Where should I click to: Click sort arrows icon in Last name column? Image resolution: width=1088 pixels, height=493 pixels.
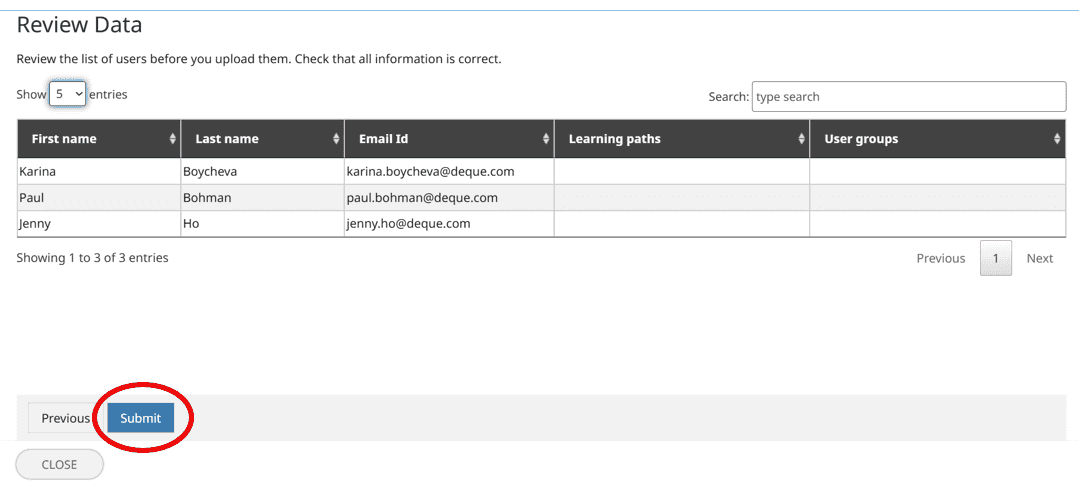click(336, 139)
